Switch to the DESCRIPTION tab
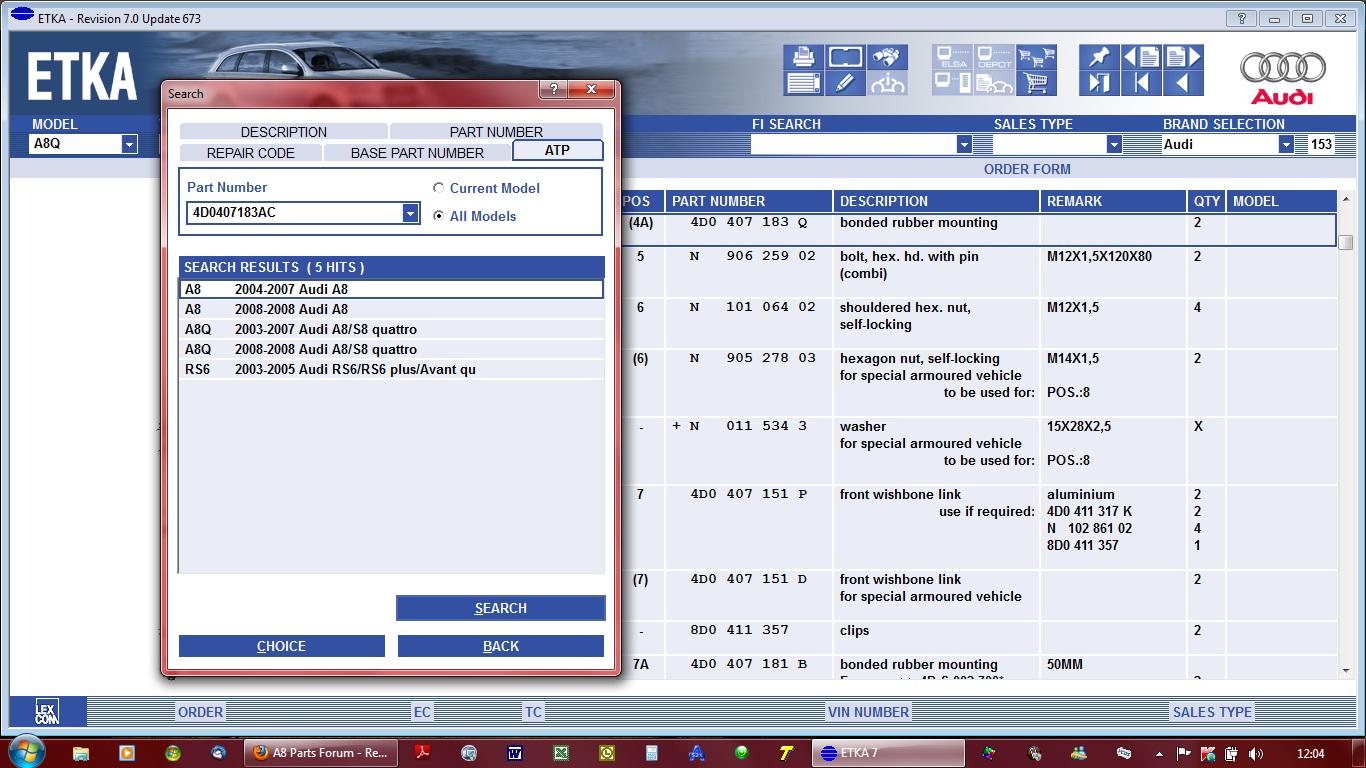The height and width of the screenshot is (768, 1366). pyautogui.click(x=284, y=131)
